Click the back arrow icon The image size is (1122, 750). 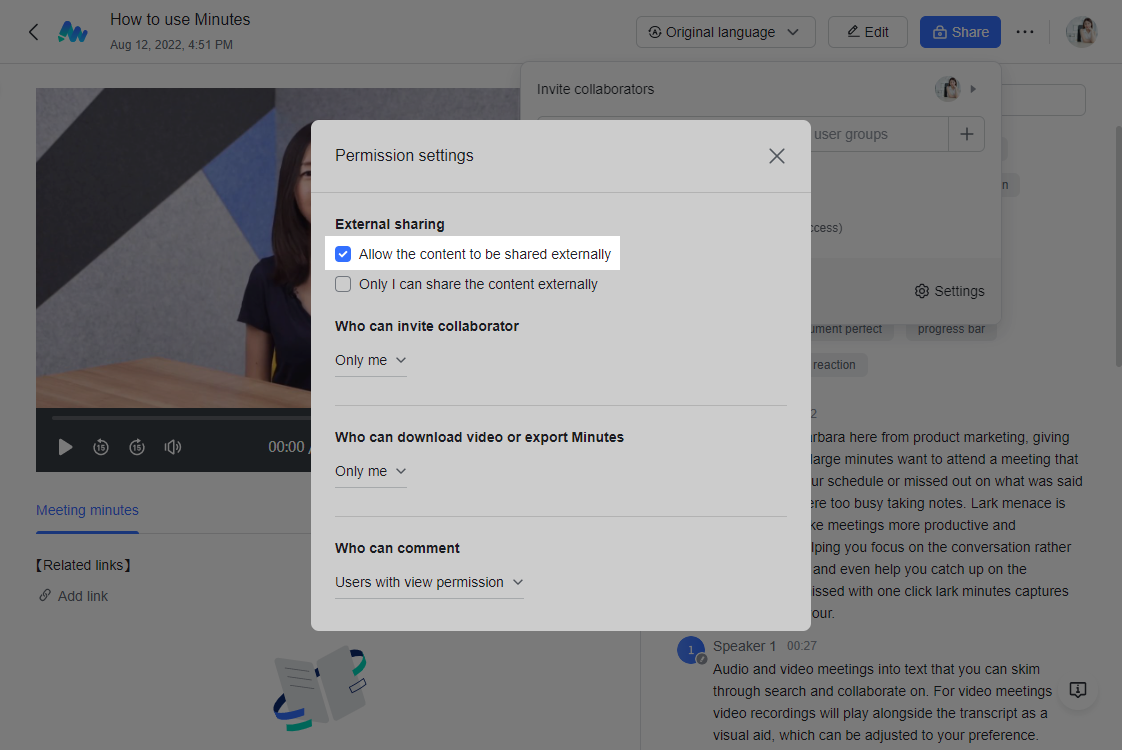pyautogui.click(x=33, y=32)
